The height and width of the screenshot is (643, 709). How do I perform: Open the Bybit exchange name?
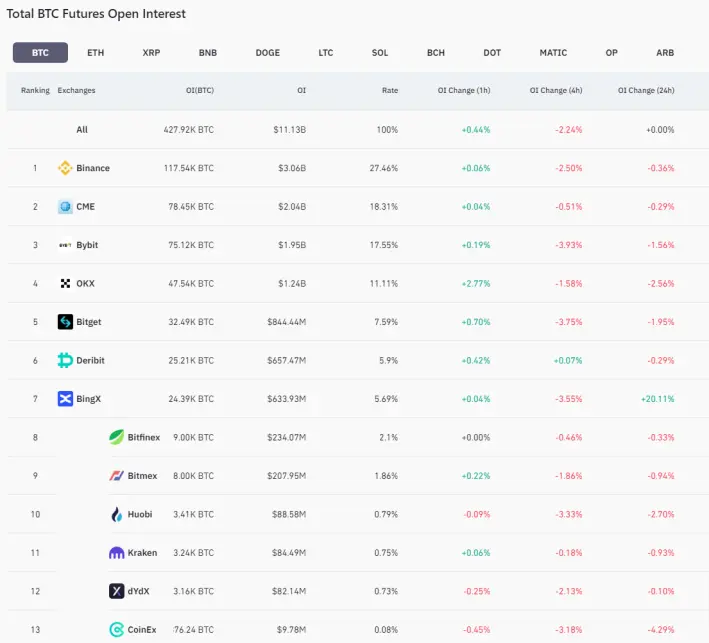[x=87, y=245]
